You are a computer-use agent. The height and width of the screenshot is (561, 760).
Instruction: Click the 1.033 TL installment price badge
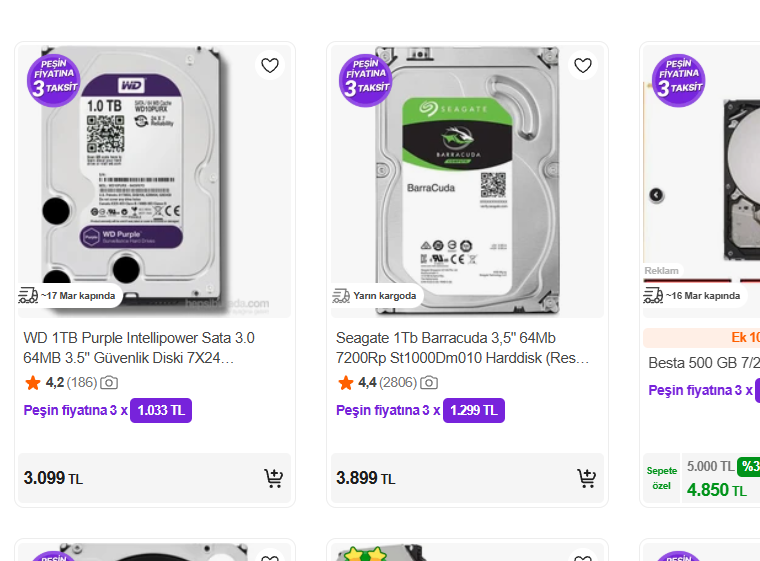pos(161,410)
